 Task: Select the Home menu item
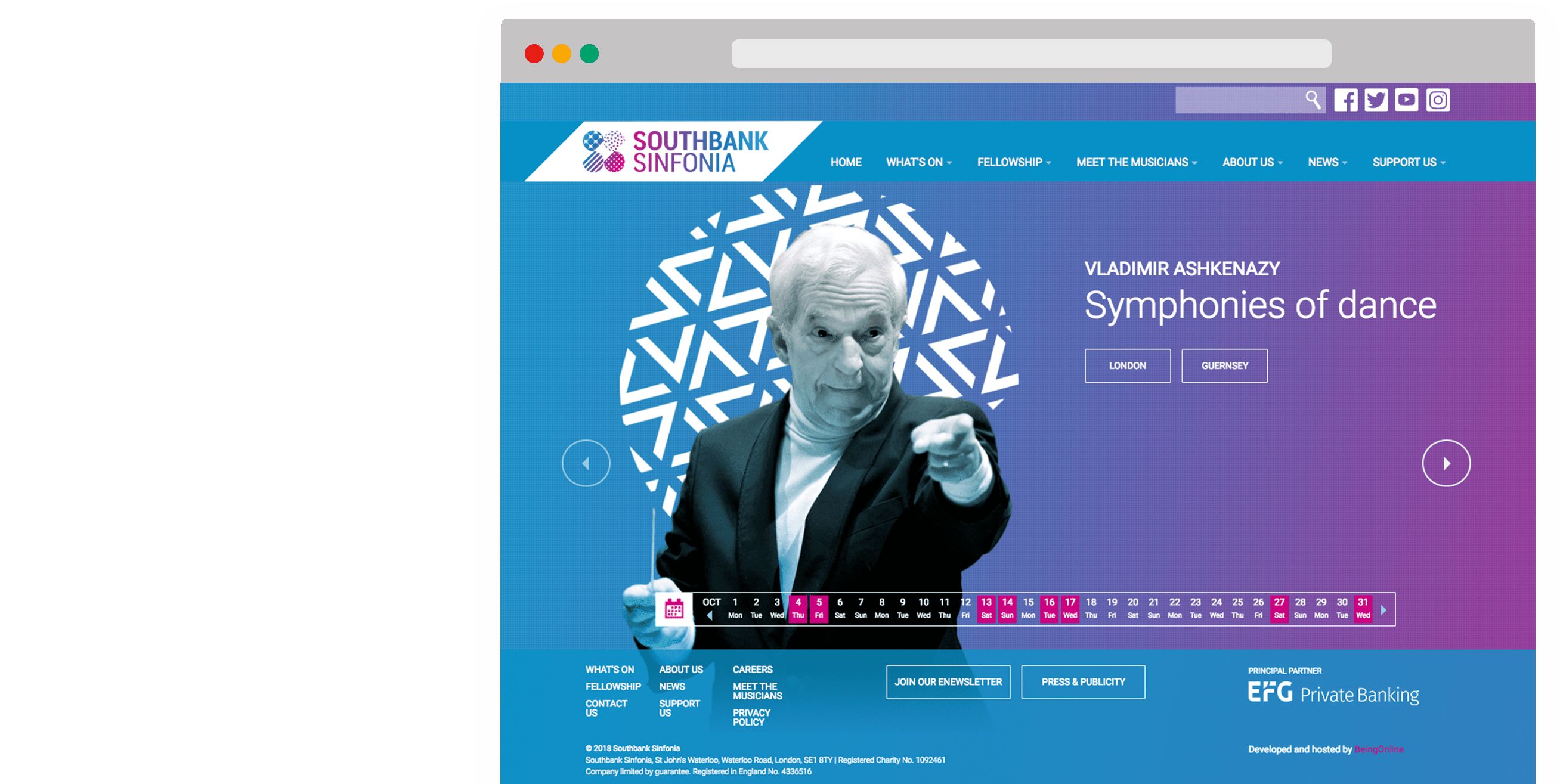pyautogui.click(x=846, y=162)
